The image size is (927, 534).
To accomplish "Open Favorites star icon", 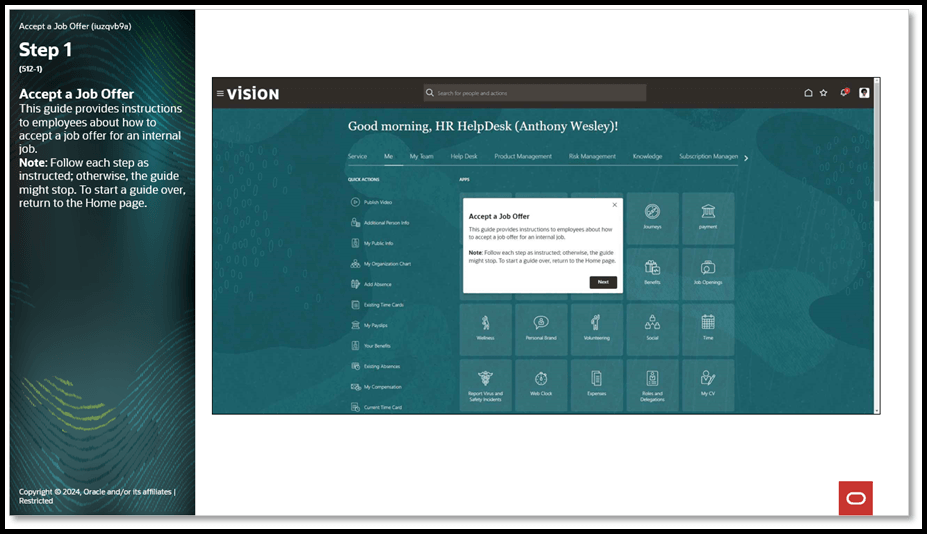I will 824,93.
